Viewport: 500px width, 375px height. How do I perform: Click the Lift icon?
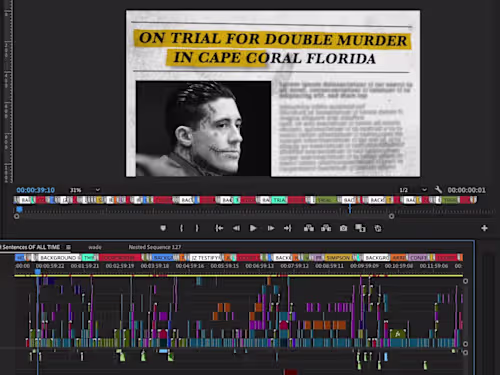tap(309, 228)
